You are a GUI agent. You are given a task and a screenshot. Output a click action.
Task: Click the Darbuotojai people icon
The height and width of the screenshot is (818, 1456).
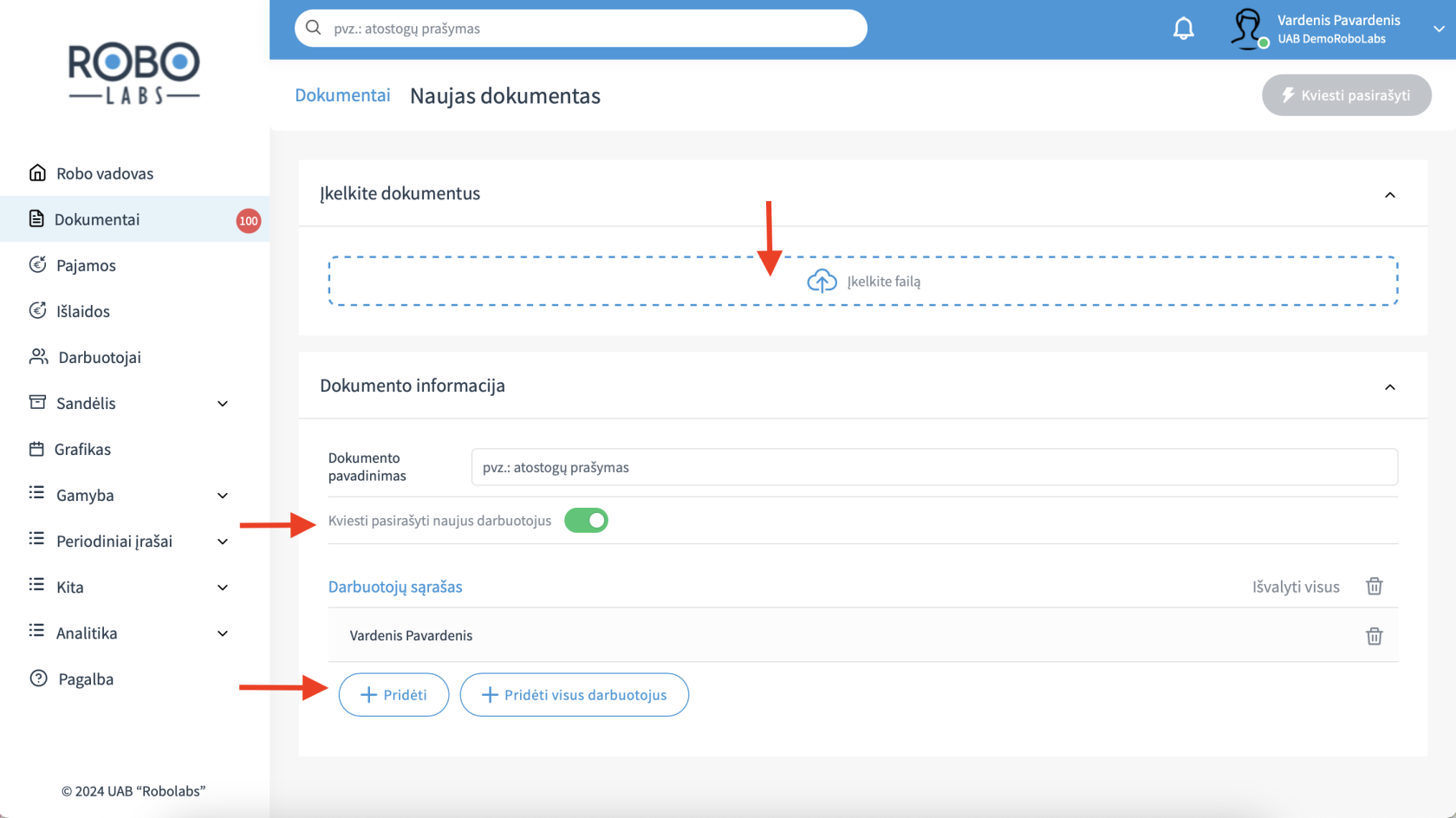[38, 356]
